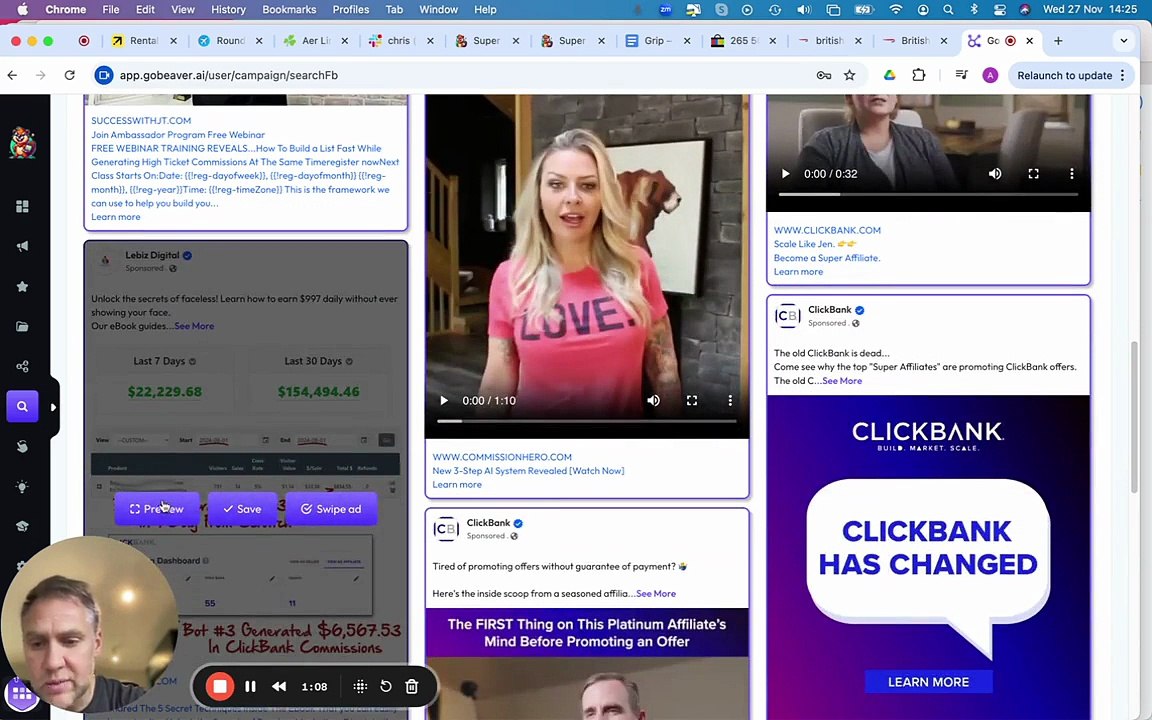Open the History menu
Viewport: 1152px width, 720px height.
tap(228, 10)
